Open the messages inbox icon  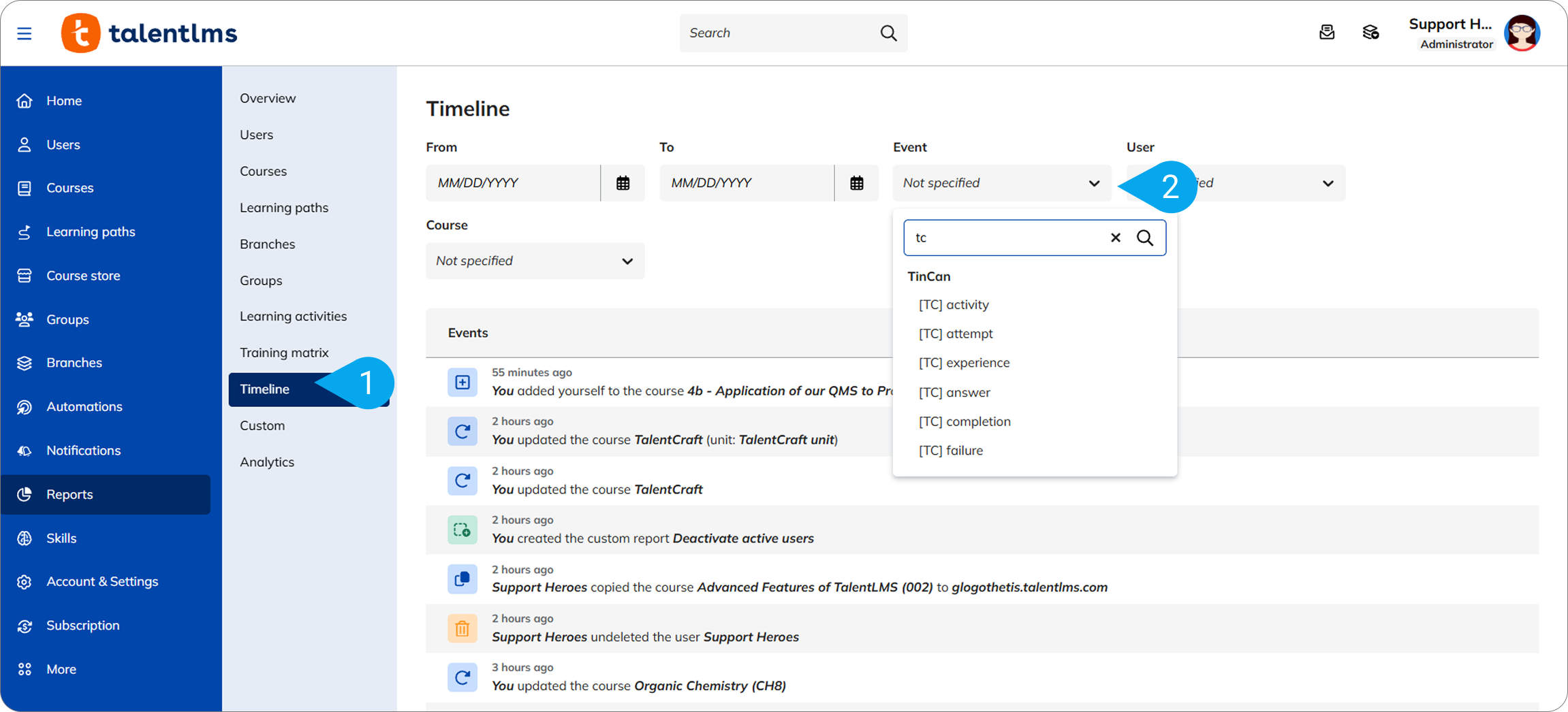tap(1326, 33)
